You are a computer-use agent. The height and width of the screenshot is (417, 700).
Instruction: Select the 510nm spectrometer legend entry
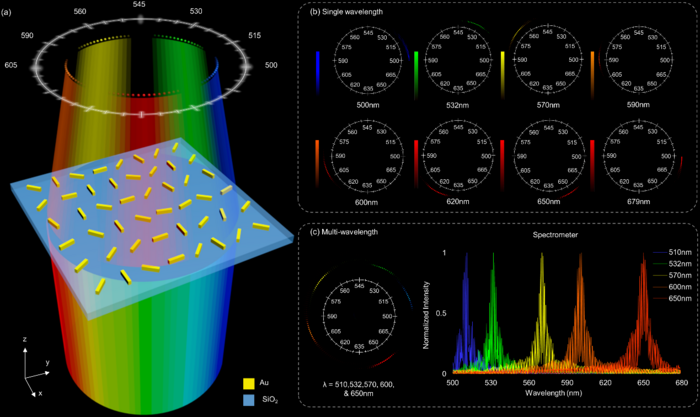(654, 253)
